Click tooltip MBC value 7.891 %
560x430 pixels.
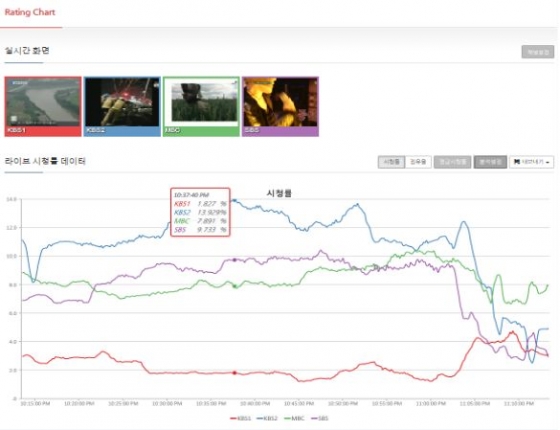pyautogui.click(x=212, y=221)
